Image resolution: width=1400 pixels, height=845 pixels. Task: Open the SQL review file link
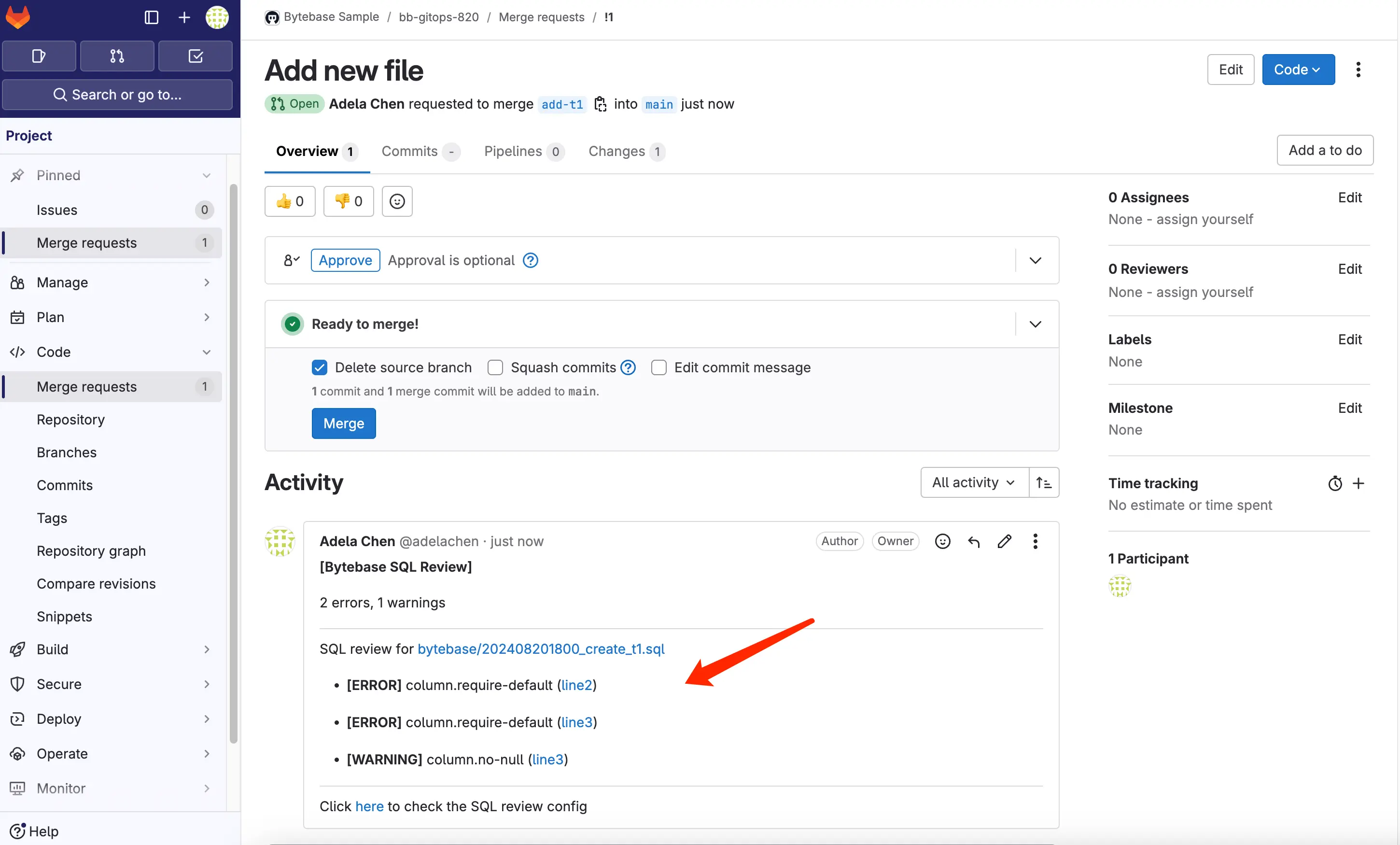click(540, 648)
